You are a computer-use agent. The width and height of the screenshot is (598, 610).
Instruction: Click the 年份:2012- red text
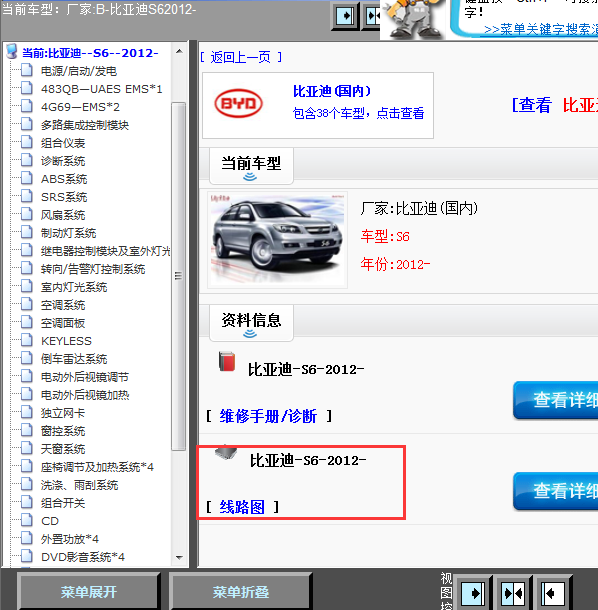point(395,264)
